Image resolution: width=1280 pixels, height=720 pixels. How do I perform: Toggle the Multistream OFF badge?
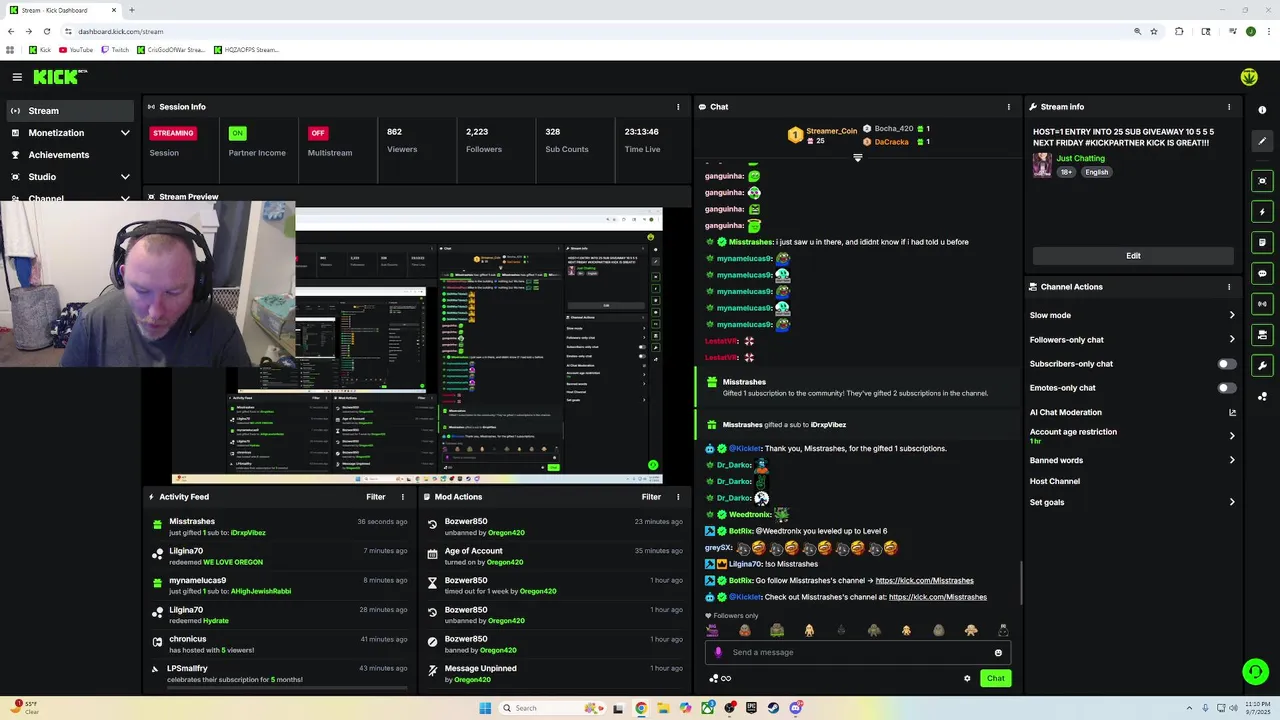pos(318,133)
